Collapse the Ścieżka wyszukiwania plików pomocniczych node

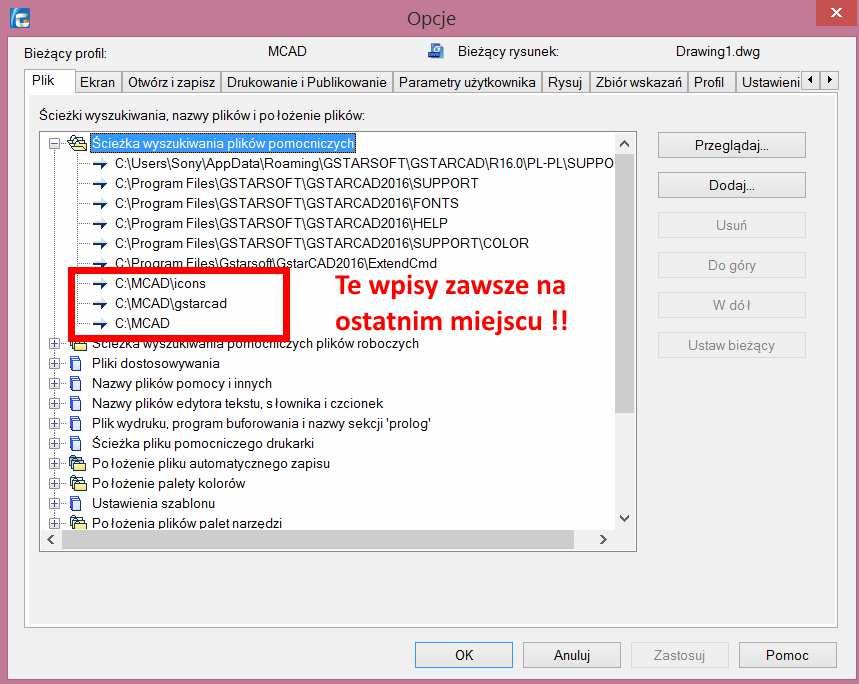coord(54,143)
